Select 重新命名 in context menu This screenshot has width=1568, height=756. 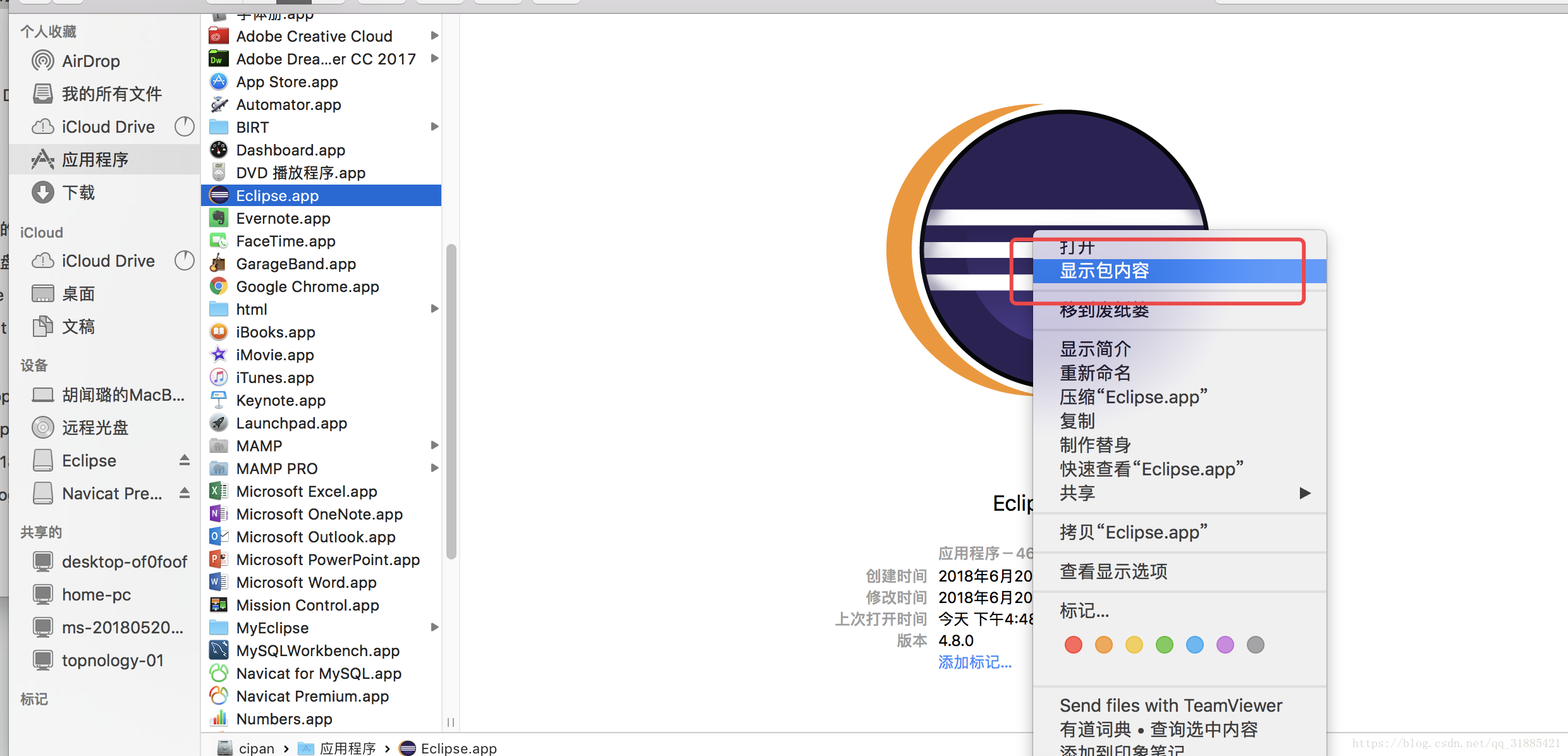(x=1179, y=373)
